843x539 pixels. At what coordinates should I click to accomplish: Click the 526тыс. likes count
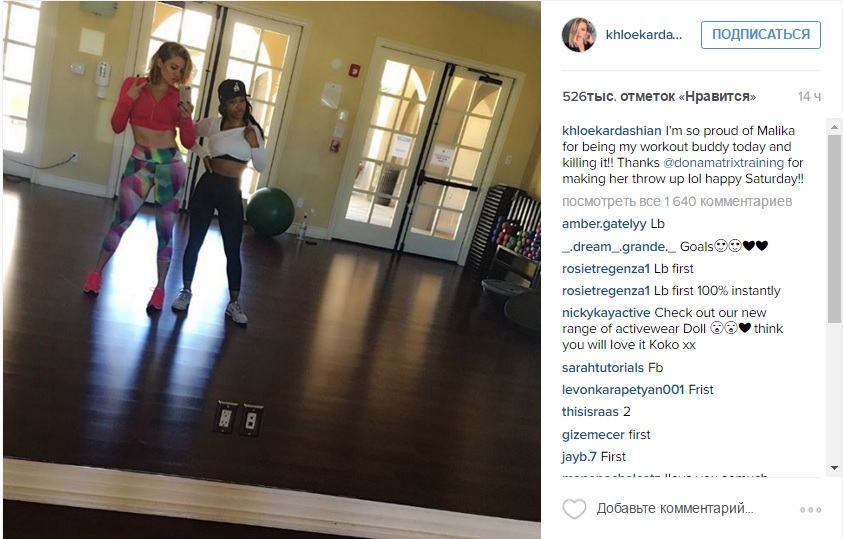(x=659, y=97)
